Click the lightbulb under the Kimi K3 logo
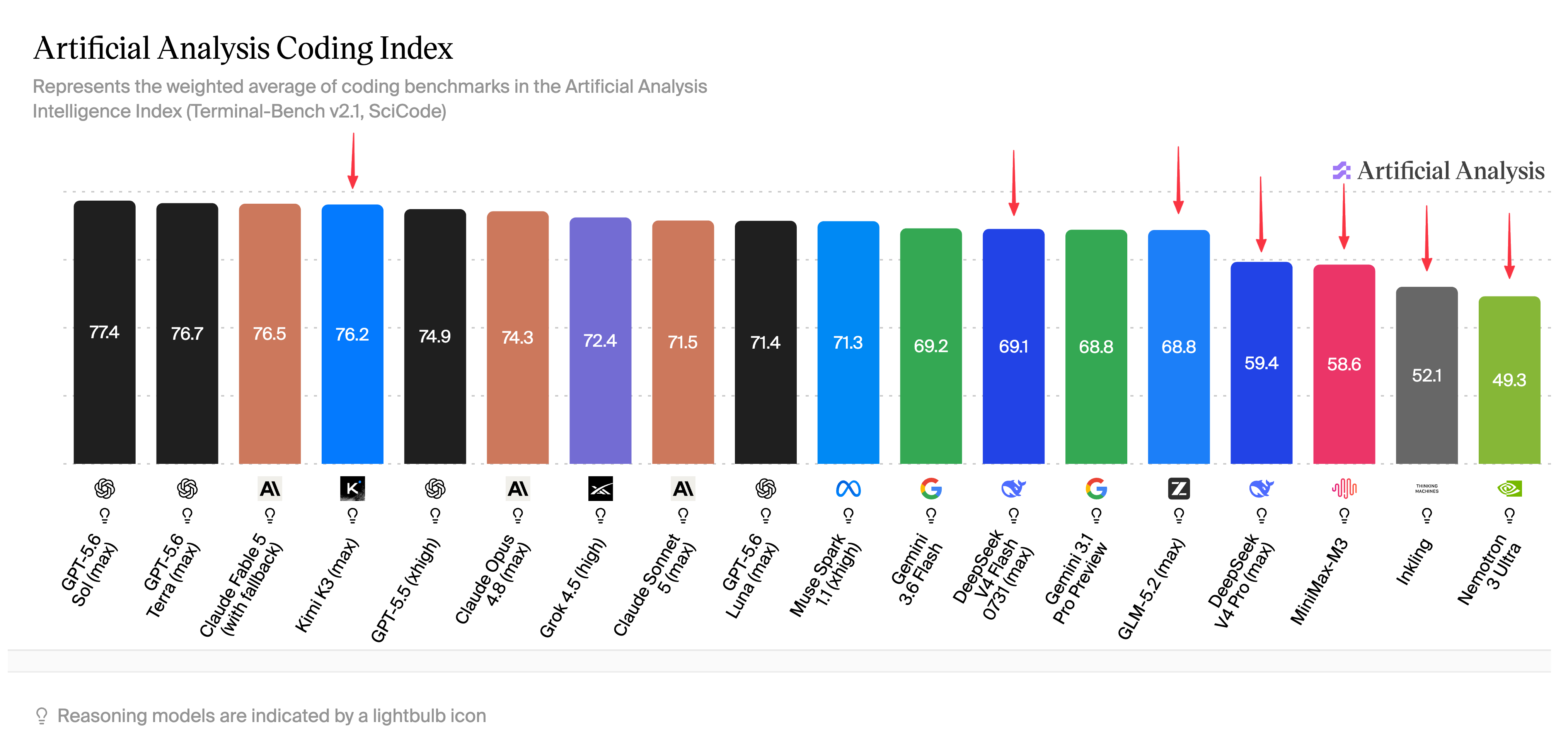 pos(353,516)
